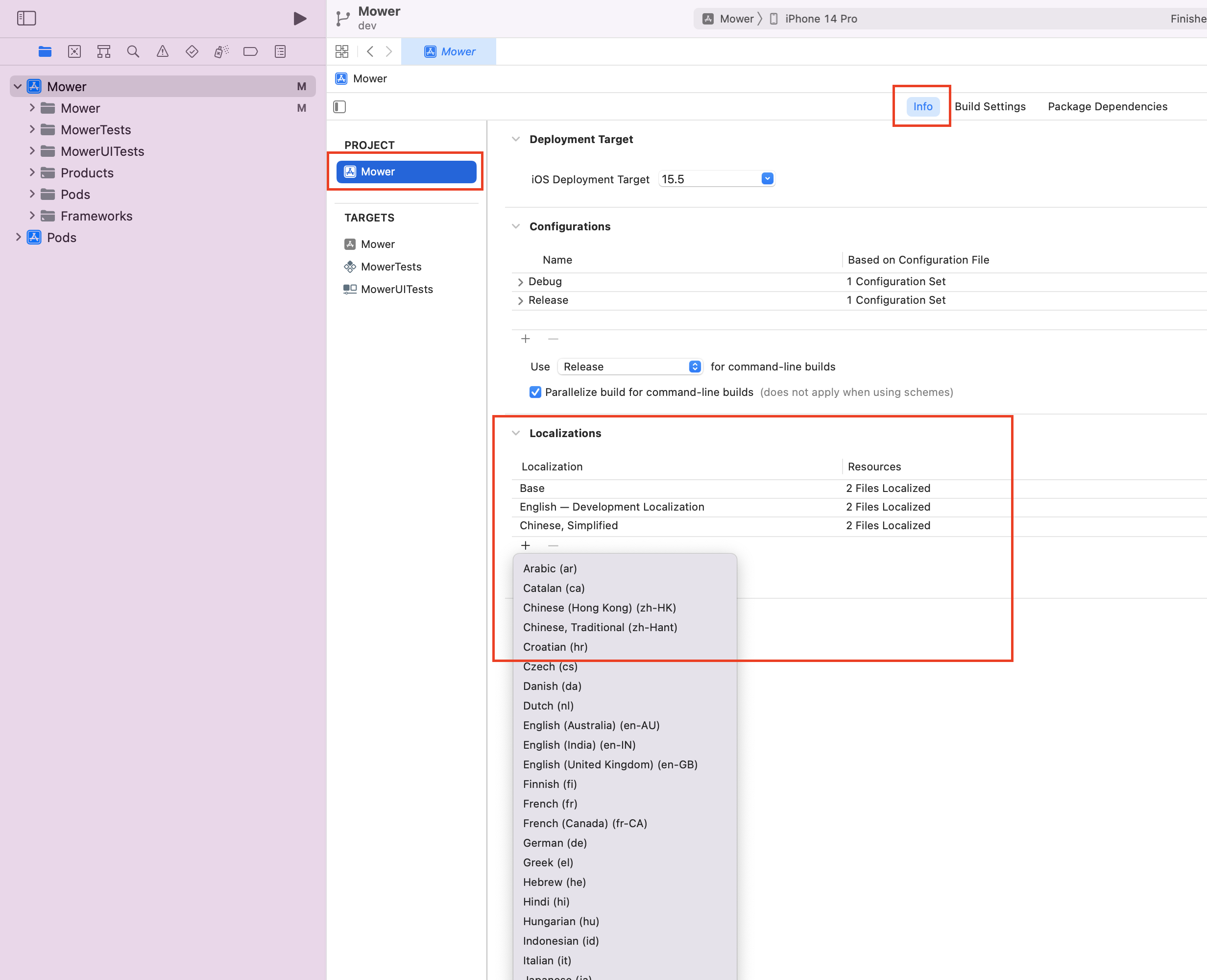The width and height of the screenshot is (1207, 980).
Task: Choose Dutch (nl) localization
Action: (x=625, y=706)
